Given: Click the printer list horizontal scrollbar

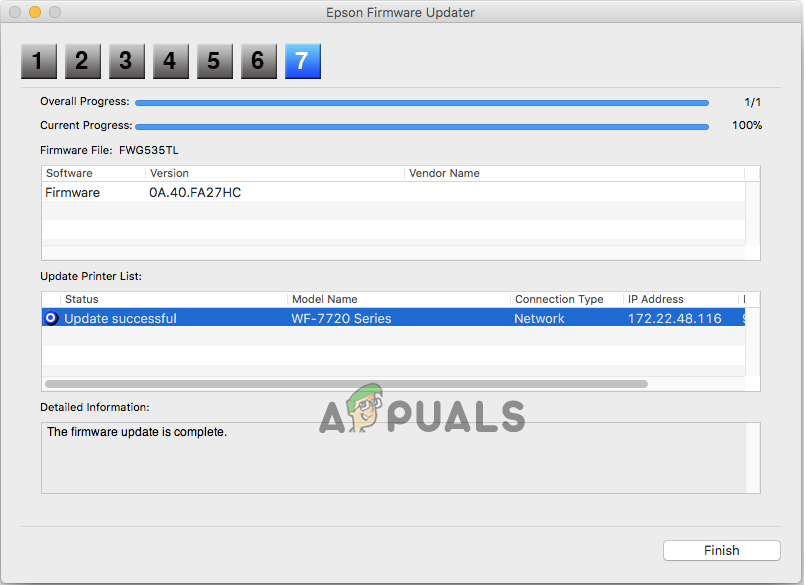Looking at the screenshot, I should (346, 384).
